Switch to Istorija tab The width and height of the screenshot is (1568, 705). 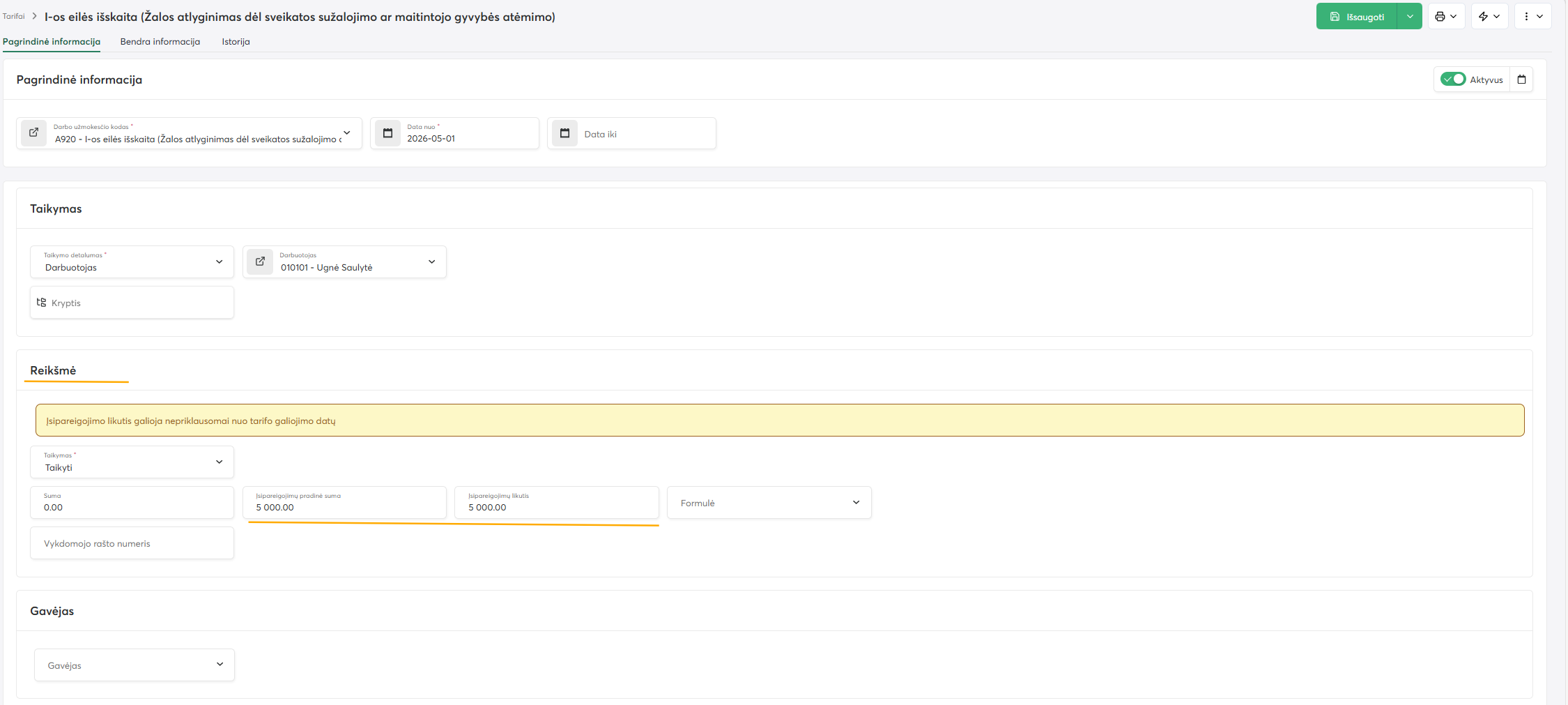coord(236,42)
